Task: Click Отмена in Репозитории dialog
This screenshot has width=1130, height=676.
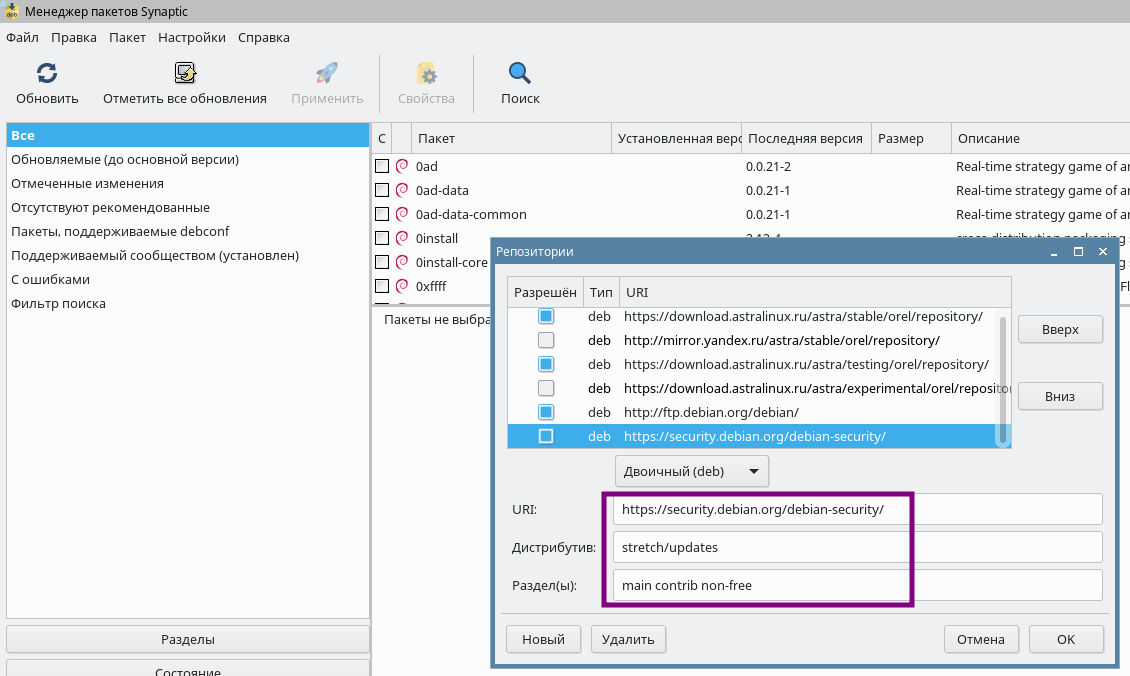Action: (x=981, y=639)
